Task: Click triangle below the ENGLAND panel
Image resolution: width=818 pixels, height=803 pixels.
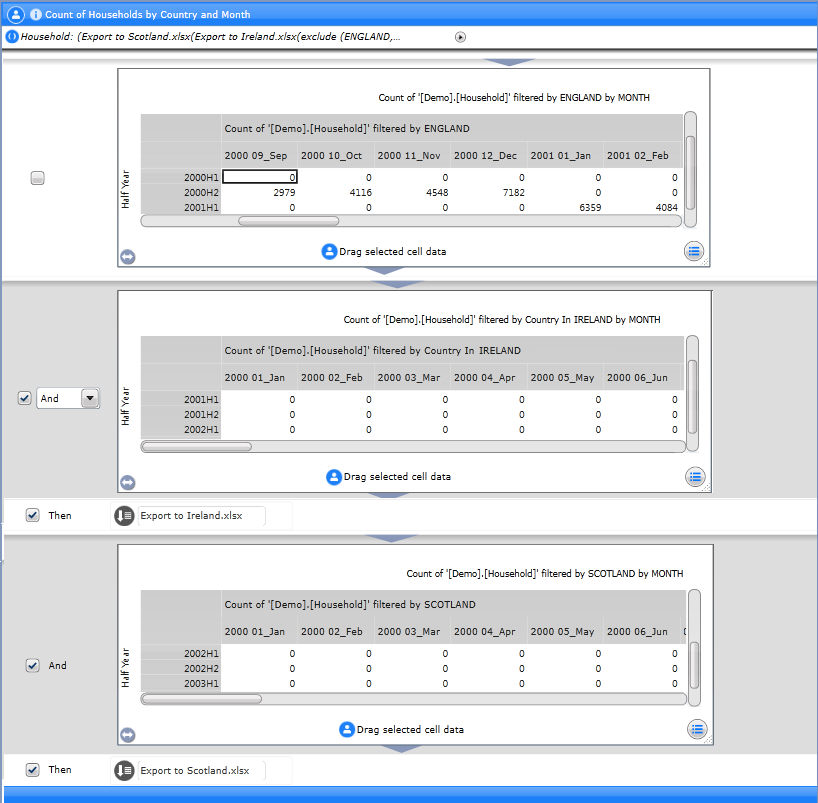Action: click(384, 271)
